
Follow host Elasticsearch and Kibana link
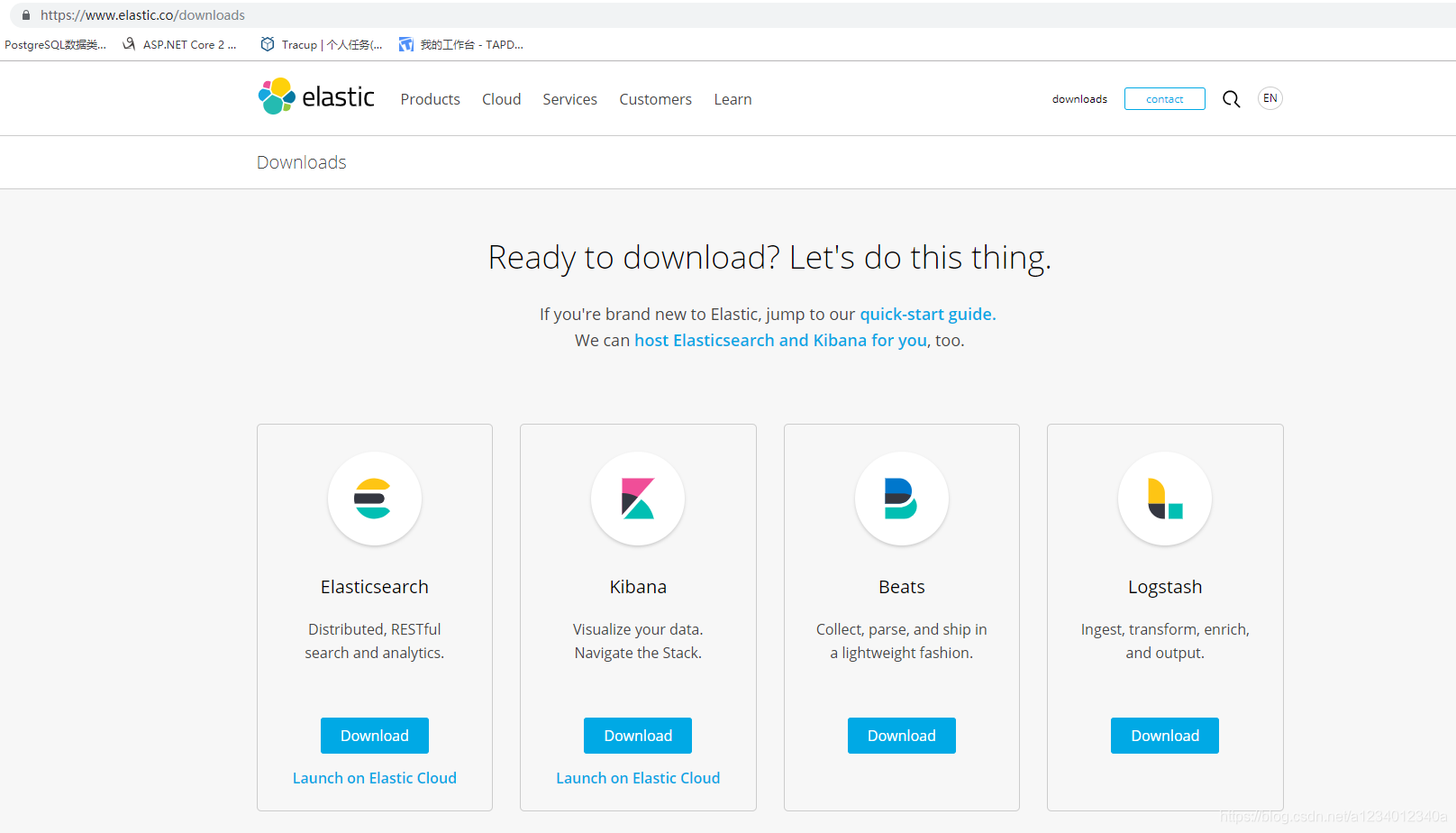pos(780,340)
